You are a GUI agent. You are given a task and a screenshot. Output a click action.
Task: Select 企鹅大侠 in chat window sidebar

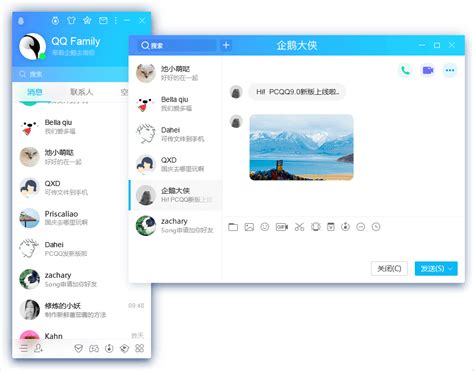click(x=176, y=195)
